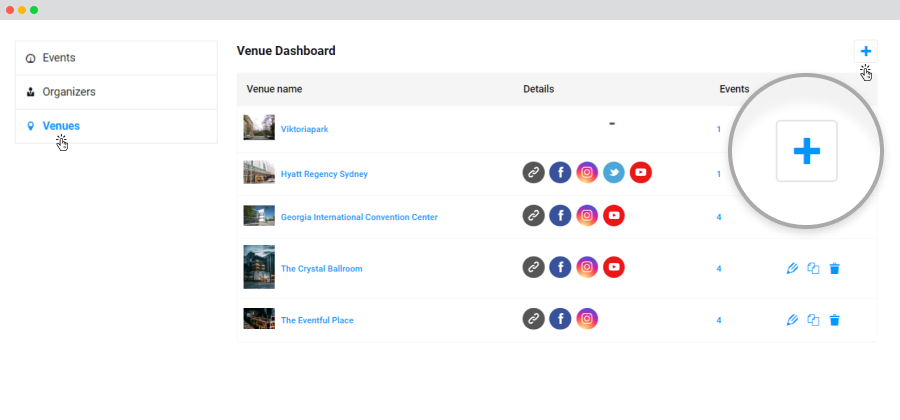Click The Eventful Place thumbnail image

259,318
